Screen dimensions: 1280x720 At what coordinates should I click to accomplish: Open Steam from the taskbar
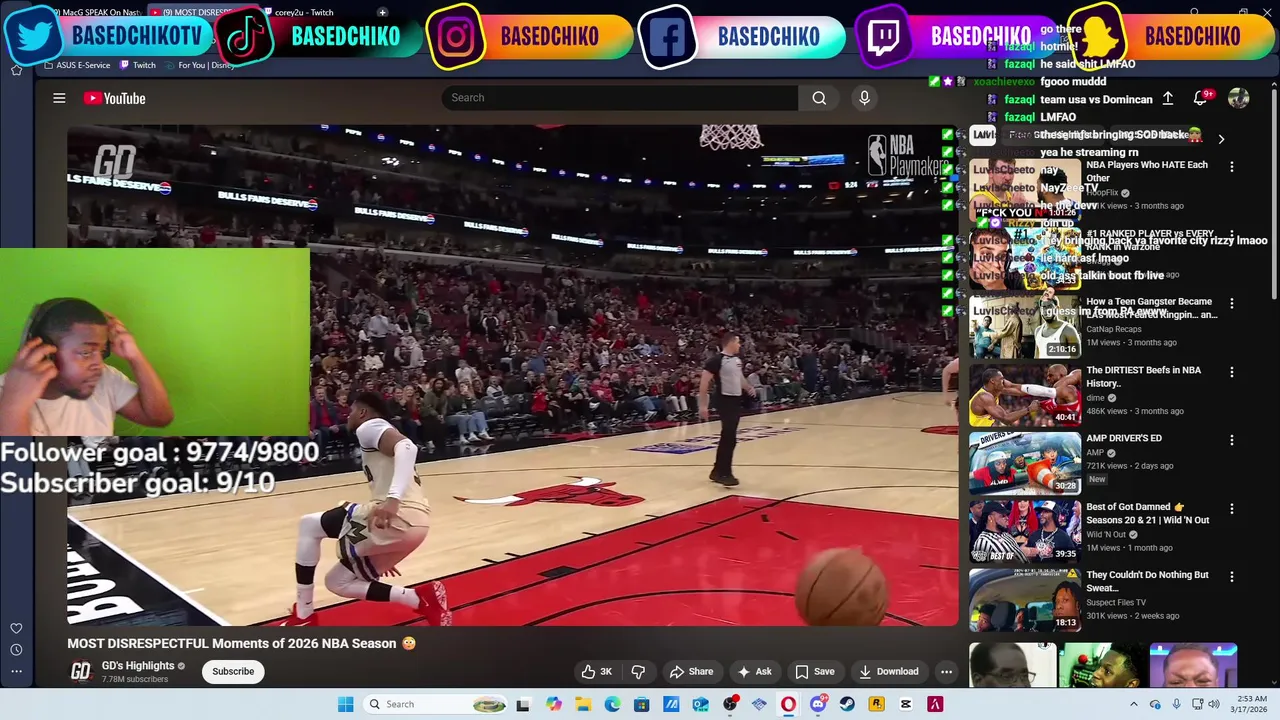coord(847,704)
